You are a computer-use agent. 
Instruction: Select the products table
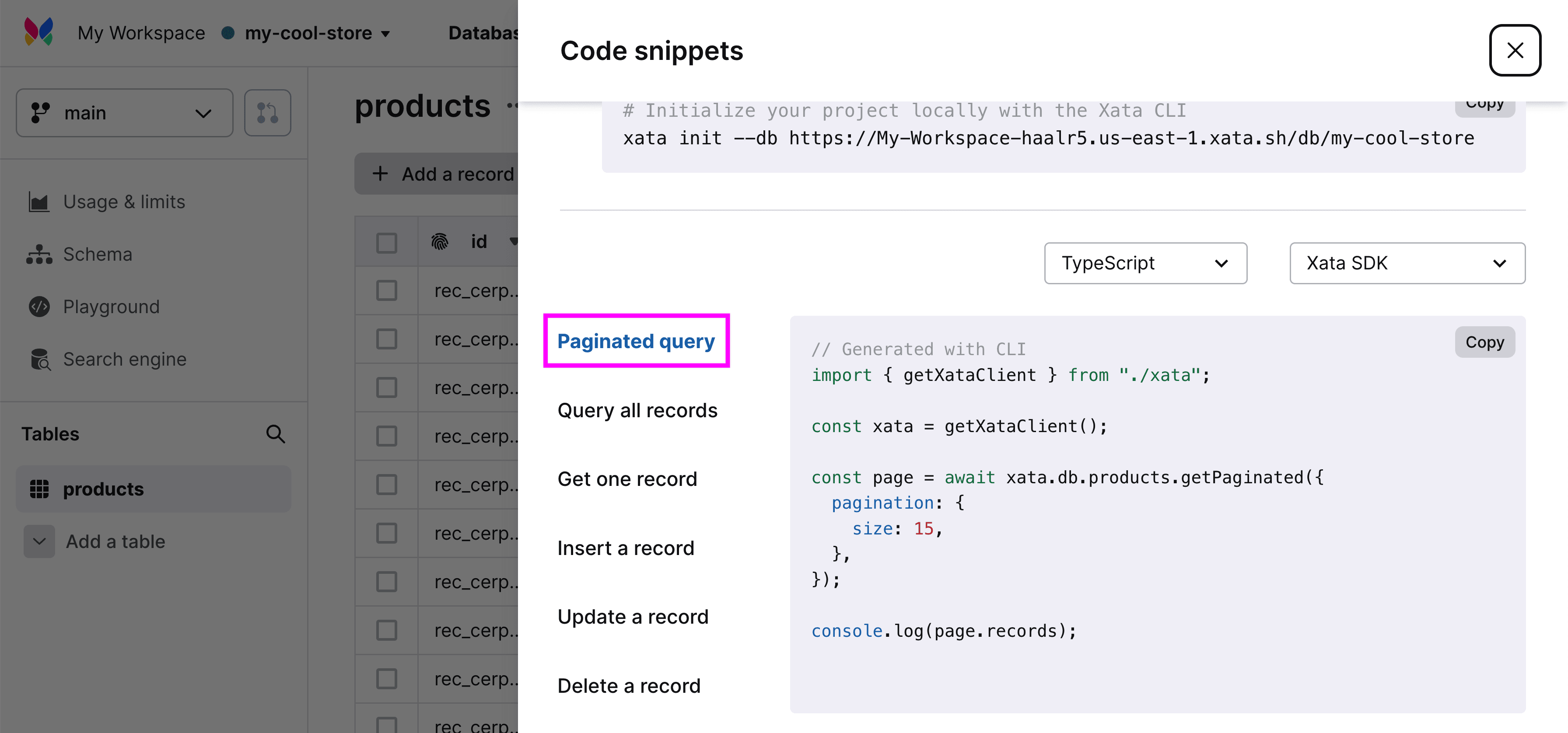point(154,489)
